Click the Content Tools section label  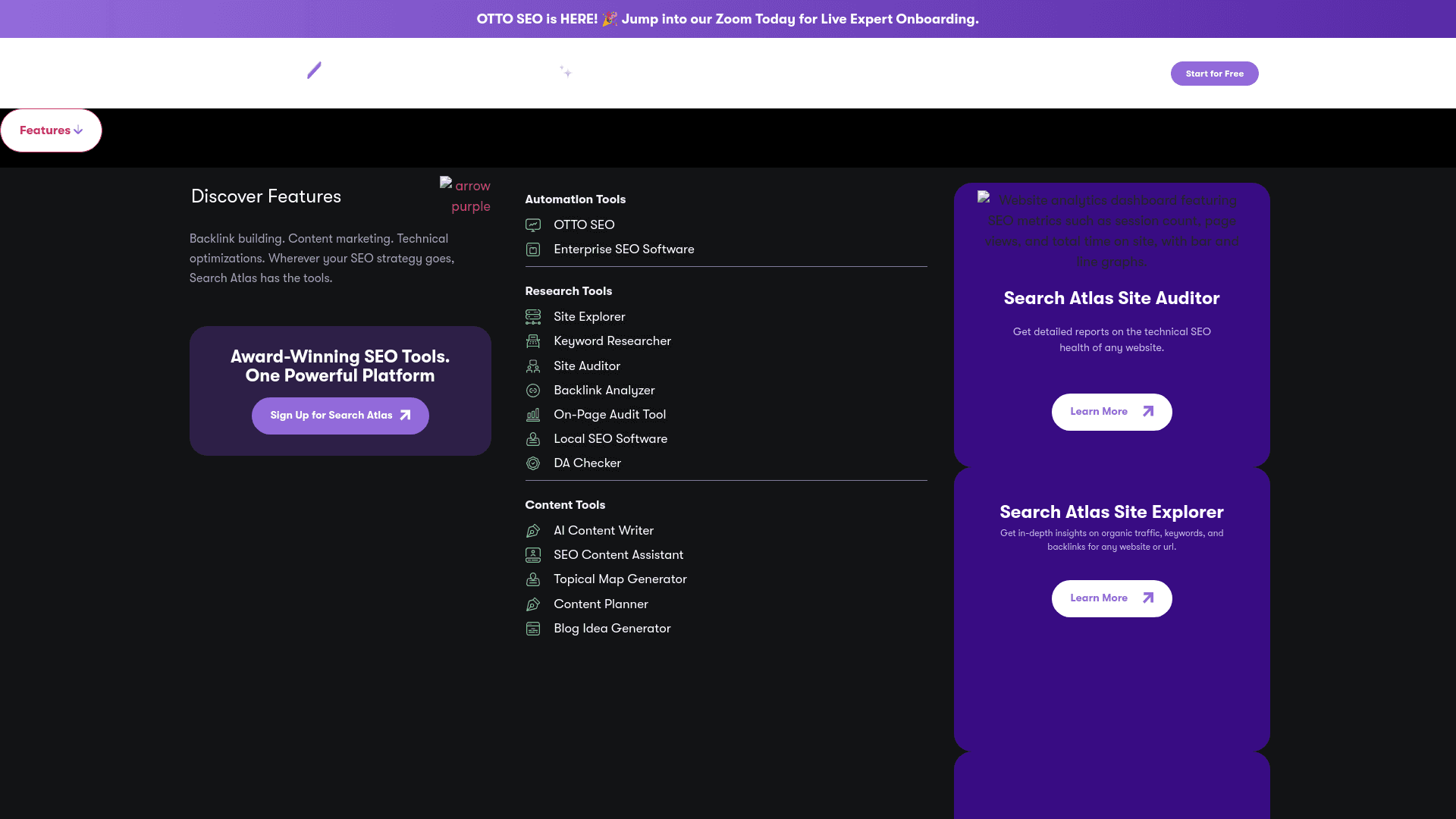(565, 505)
